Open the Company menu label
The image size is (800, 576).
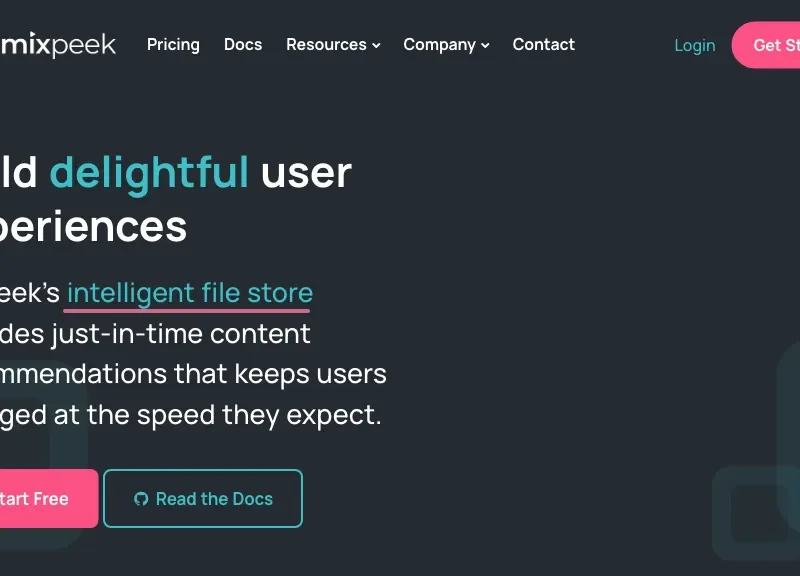pyautogui.click(x=439, y=45)
